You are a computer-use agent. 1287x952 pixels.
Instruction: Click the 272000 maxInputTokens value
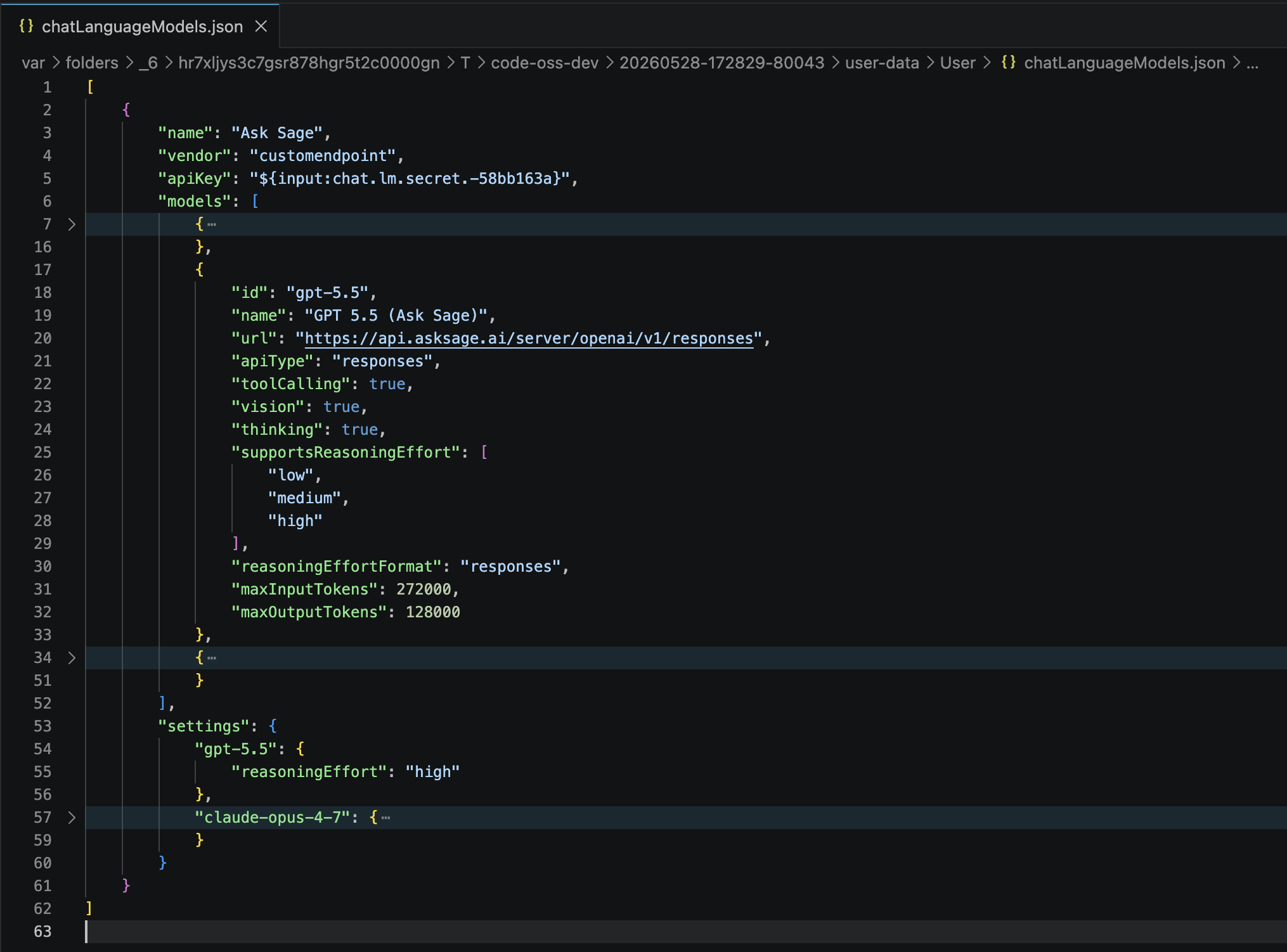click(x=424, y=589)
